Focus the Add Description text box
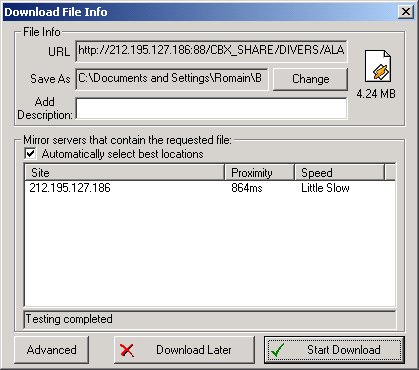The height and width of the screenshot is (370, 419). (x=211, y=108)
